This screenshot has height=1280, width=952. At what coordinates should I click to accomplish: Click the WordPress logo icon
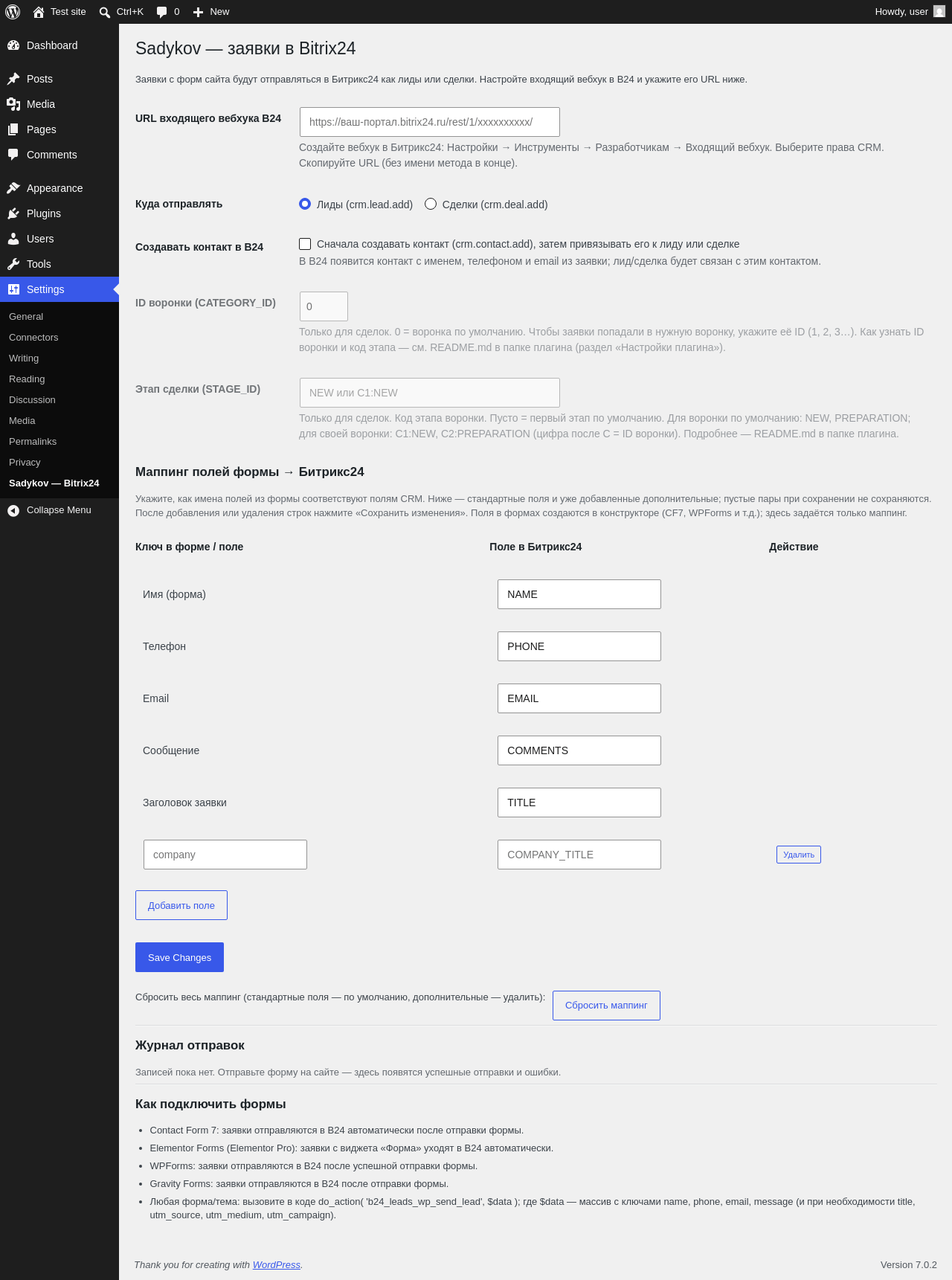tap(13, 12)
